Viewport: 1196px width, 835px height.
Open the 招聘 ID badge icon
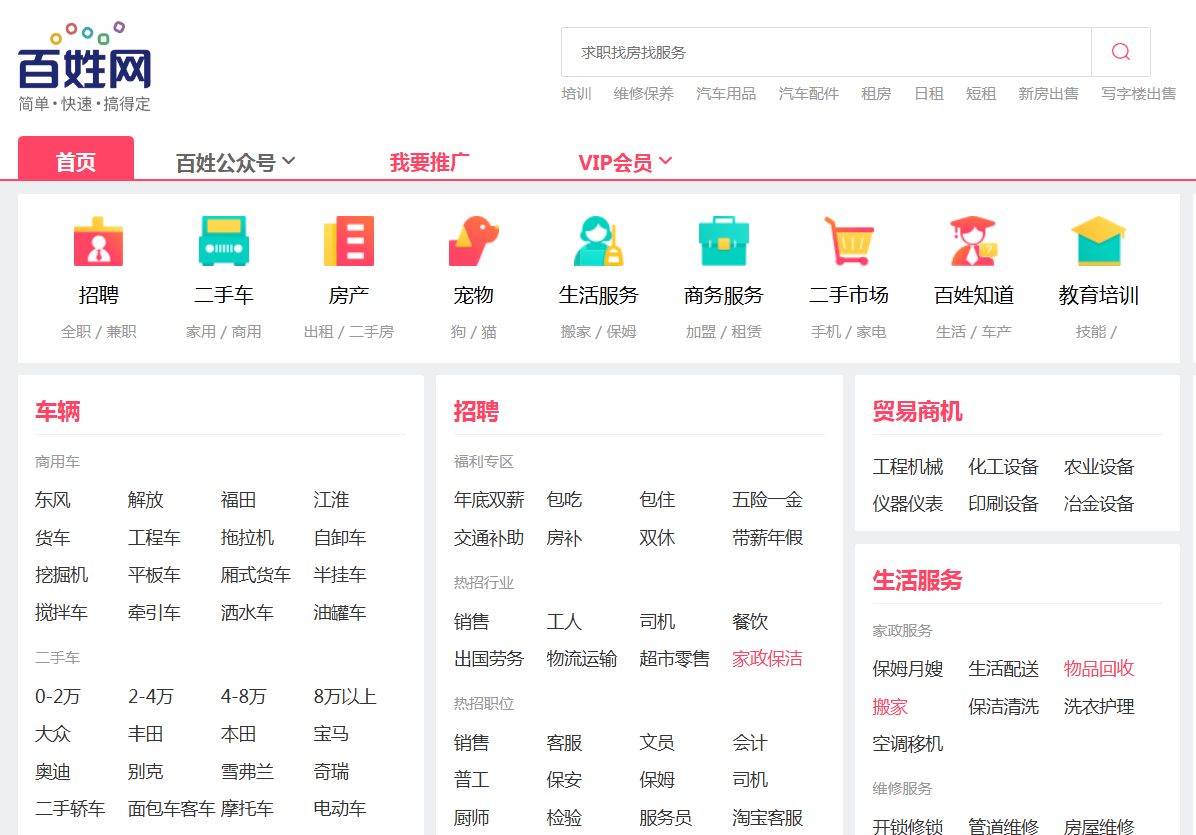click(x=98, y=242)
